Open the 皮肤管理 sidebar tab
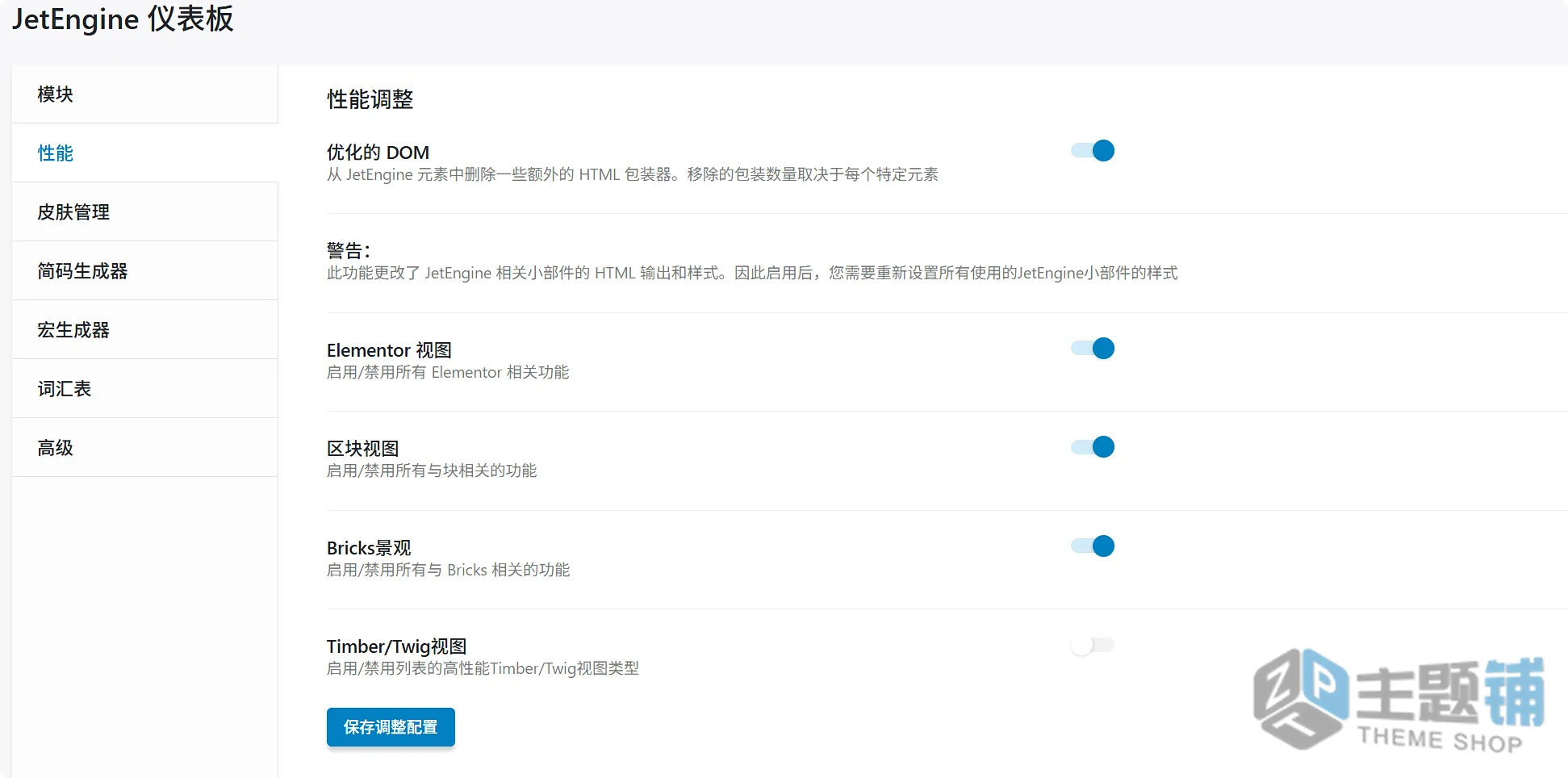The image size is (1568, 778). (x=145, y=212)
